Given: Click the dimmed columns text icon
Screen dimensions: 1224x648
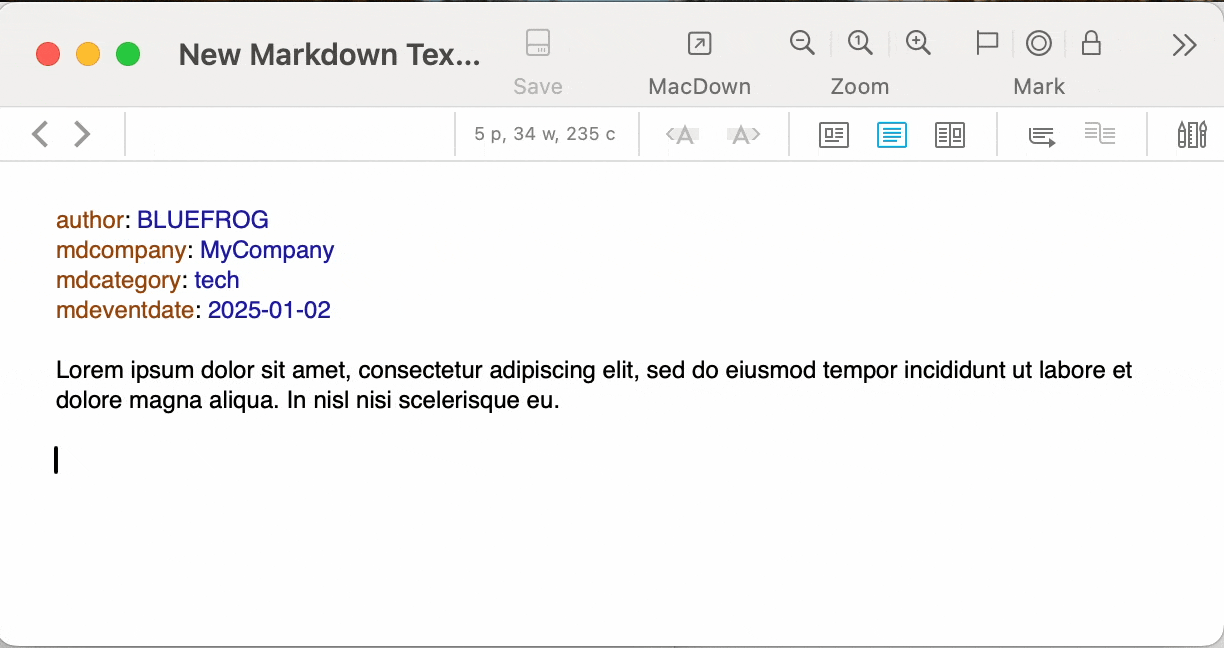Looking at the screenshot, I should pyautogui.click(x=1100, y=134).
